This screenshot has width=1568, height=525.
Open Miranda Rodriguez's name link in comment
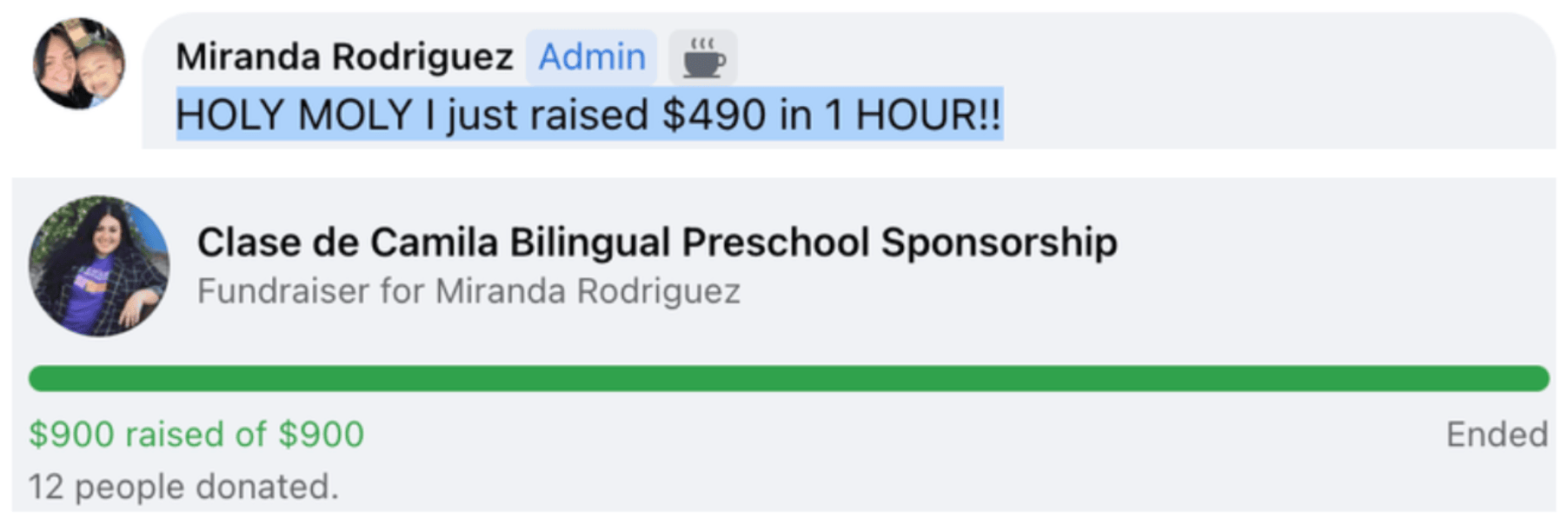(x=344, y=57)
